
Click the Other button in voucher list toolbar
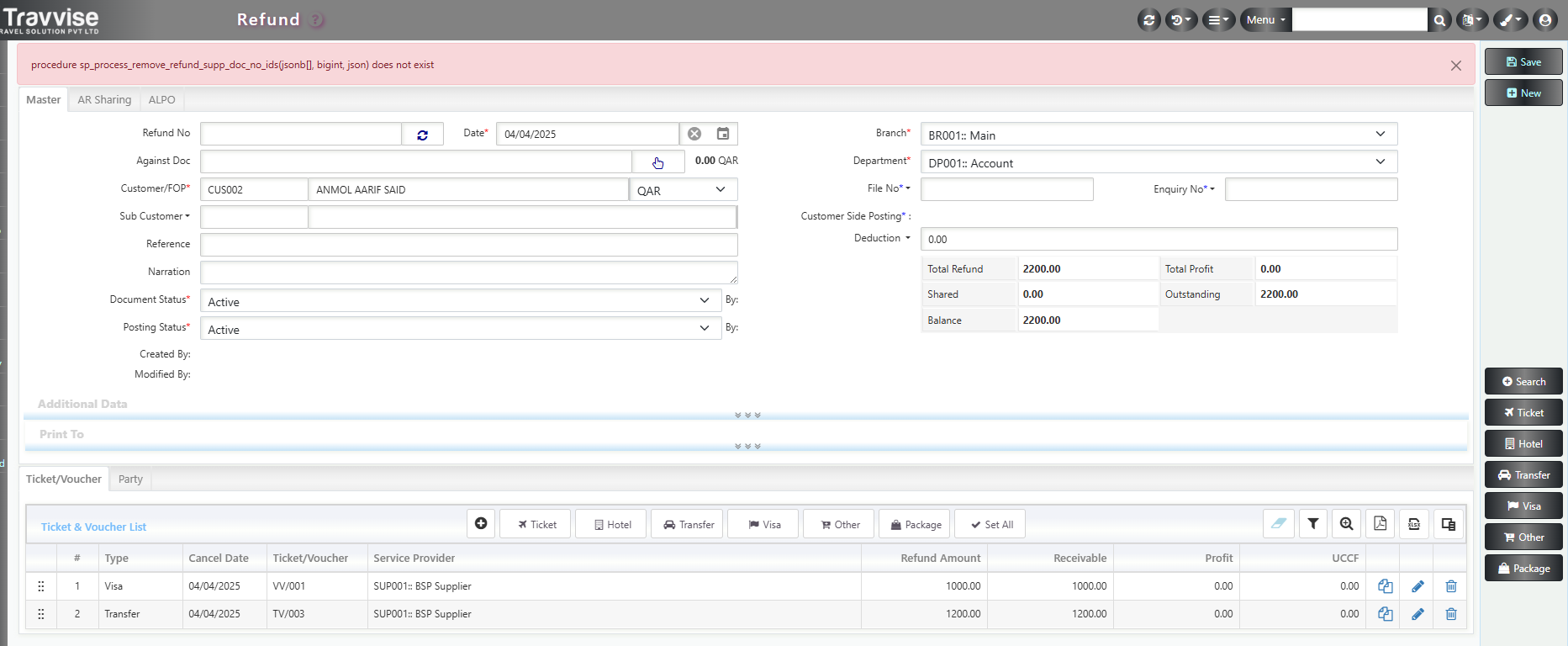pos(838,524)
